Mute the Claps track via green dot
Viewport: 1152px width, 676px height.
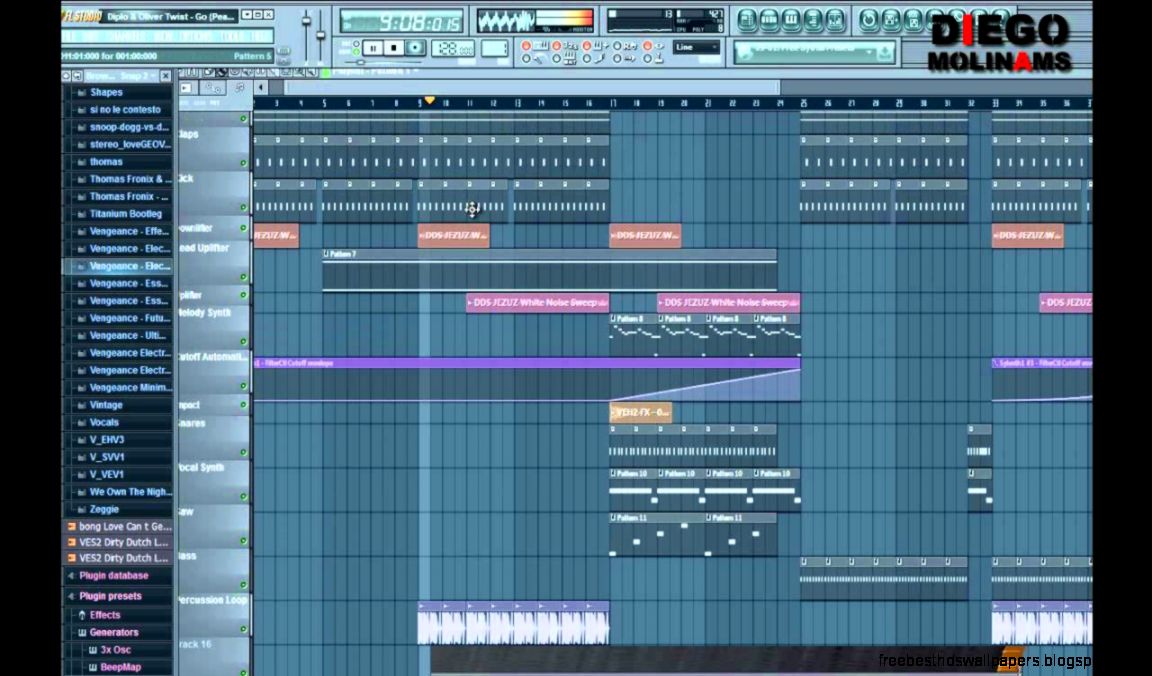[x=243, y=162]
